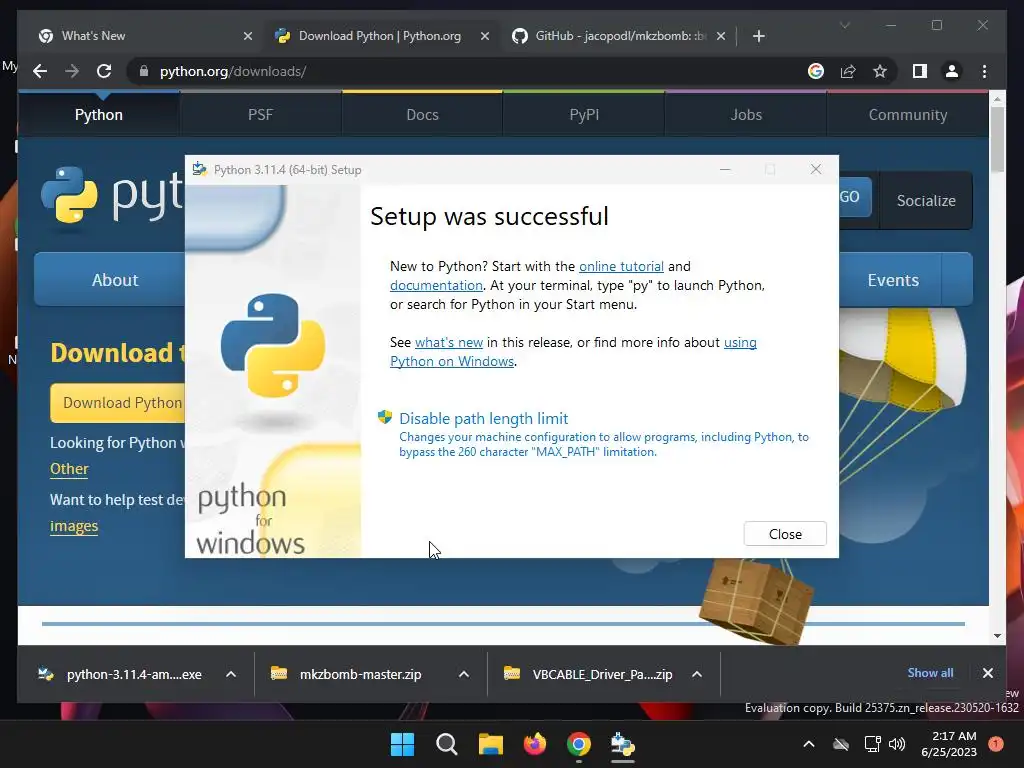Click volume icon in system tray
The width and height of the screenshot is (1024, 768).
(x=897, y=744)
